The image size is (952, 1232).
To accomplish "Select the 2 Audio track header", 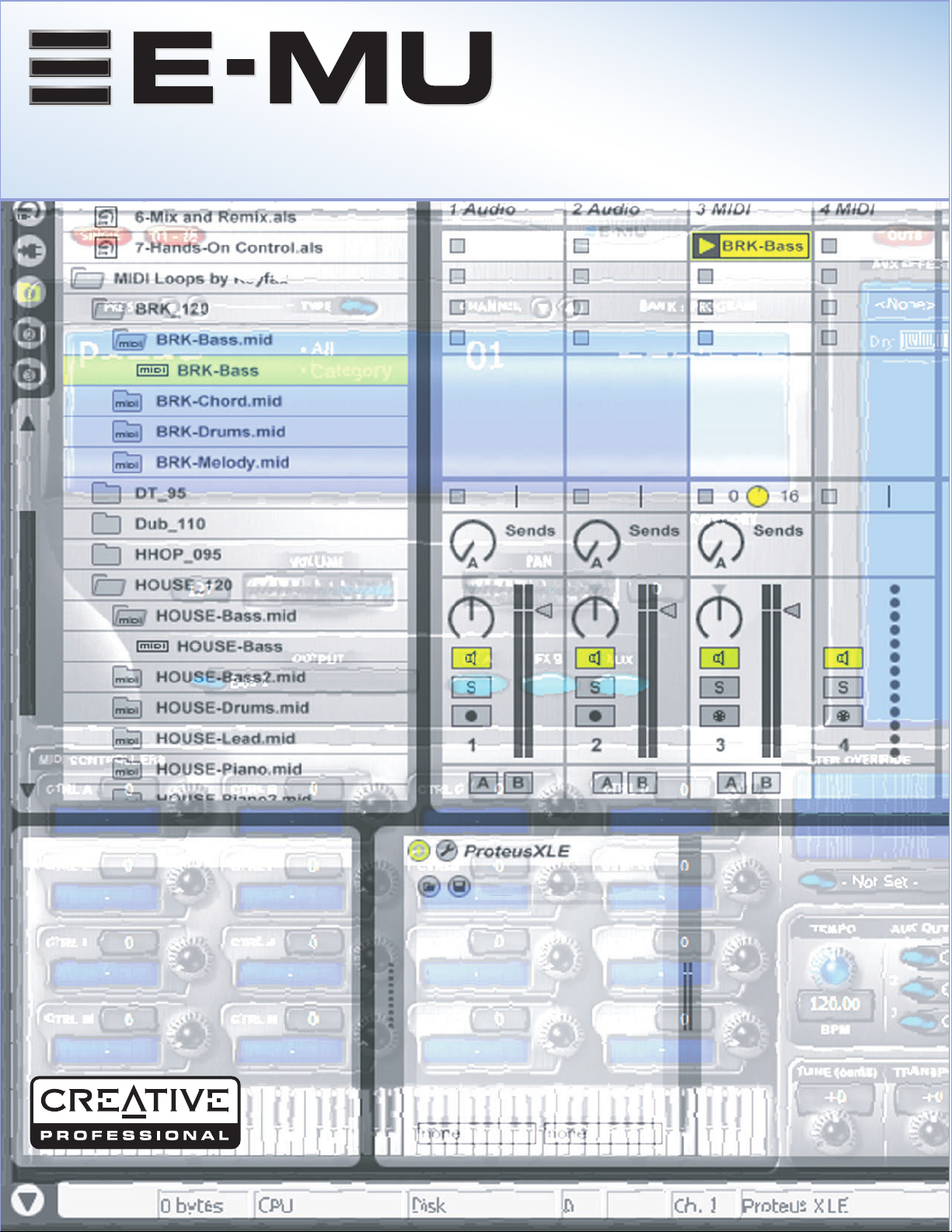I will point(626,210).
